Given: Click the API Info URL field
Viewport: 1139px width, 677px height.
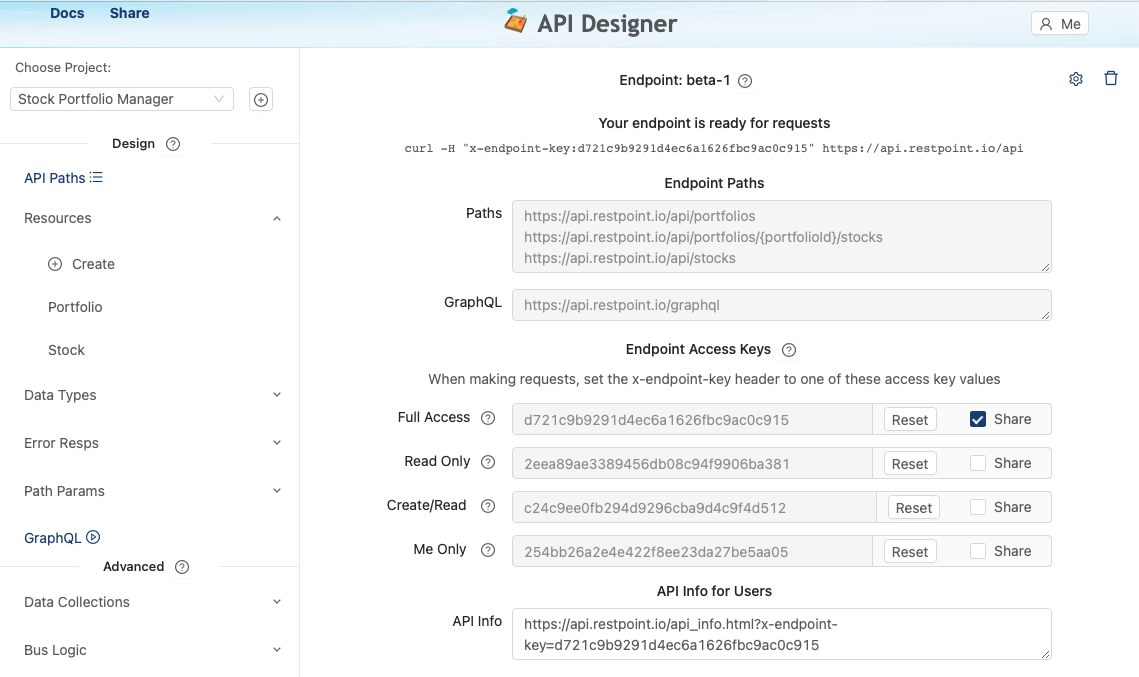Looking at the screenshot, I should 782,634.
